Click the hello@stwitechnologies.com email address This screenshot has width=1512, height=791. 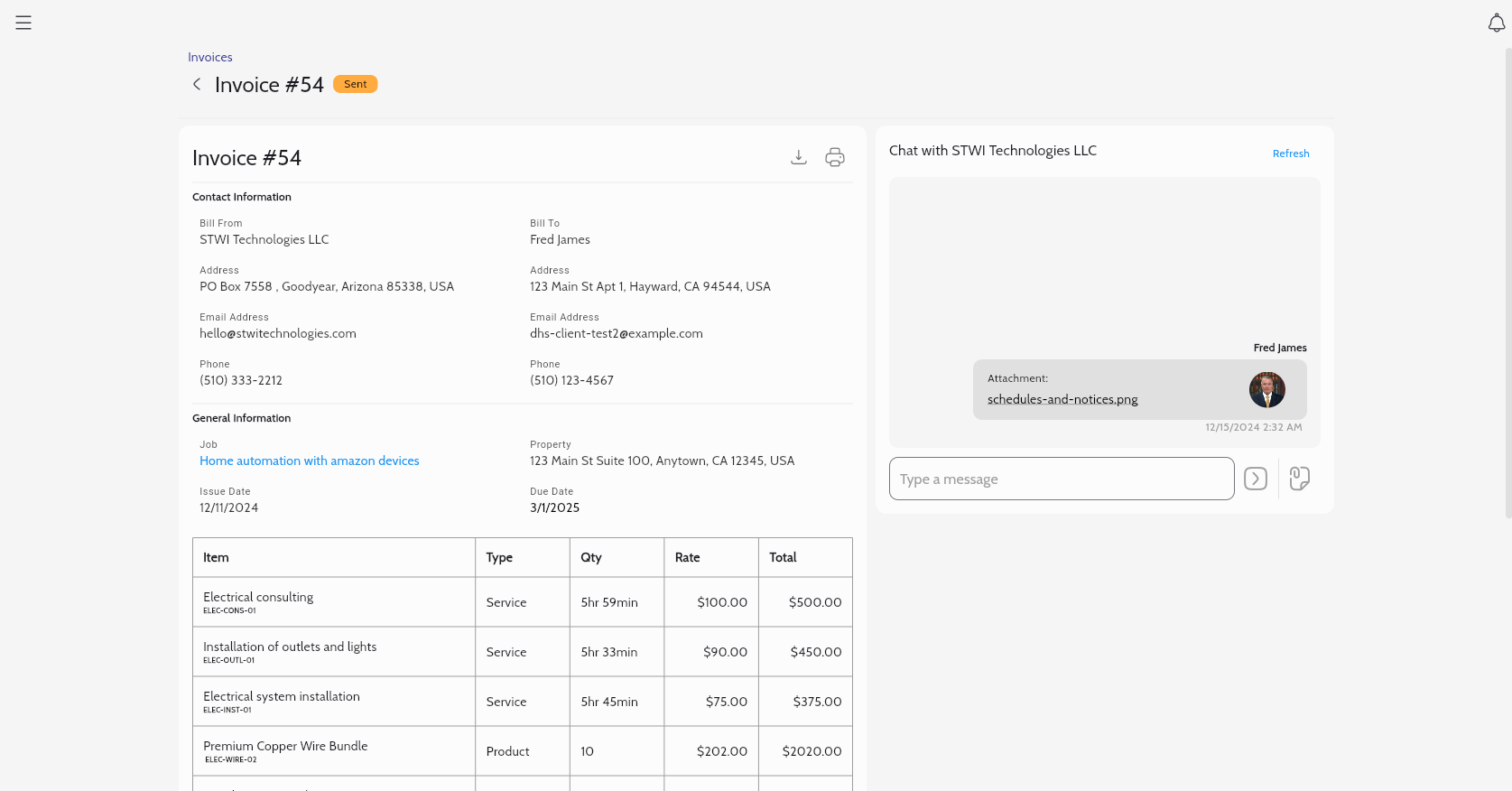278,333
